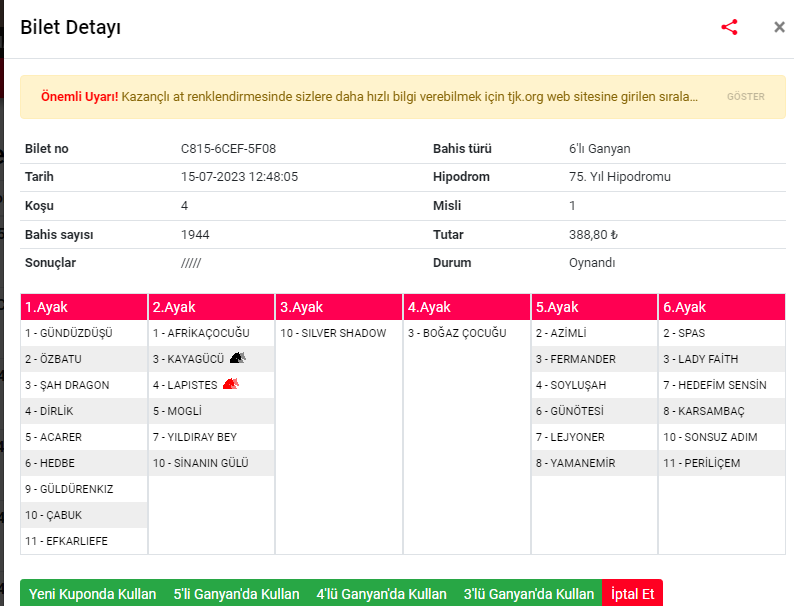Use ticket in 4'lü Ganyan

[x=381, y=594]
